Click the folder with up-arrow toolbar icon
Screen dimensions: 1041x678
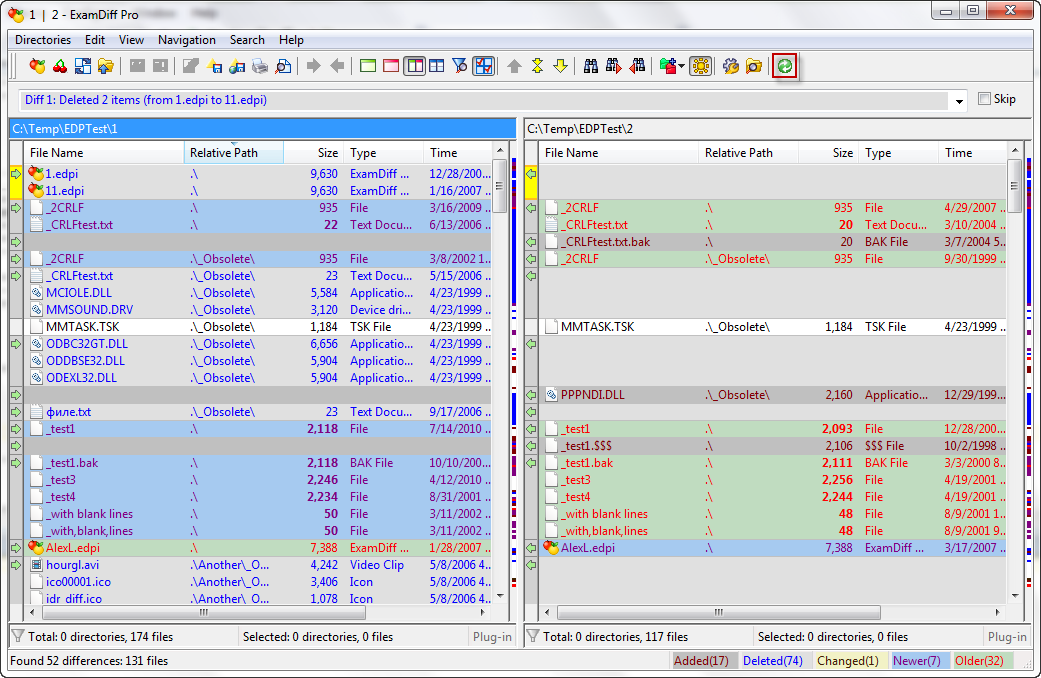(106, 66)
